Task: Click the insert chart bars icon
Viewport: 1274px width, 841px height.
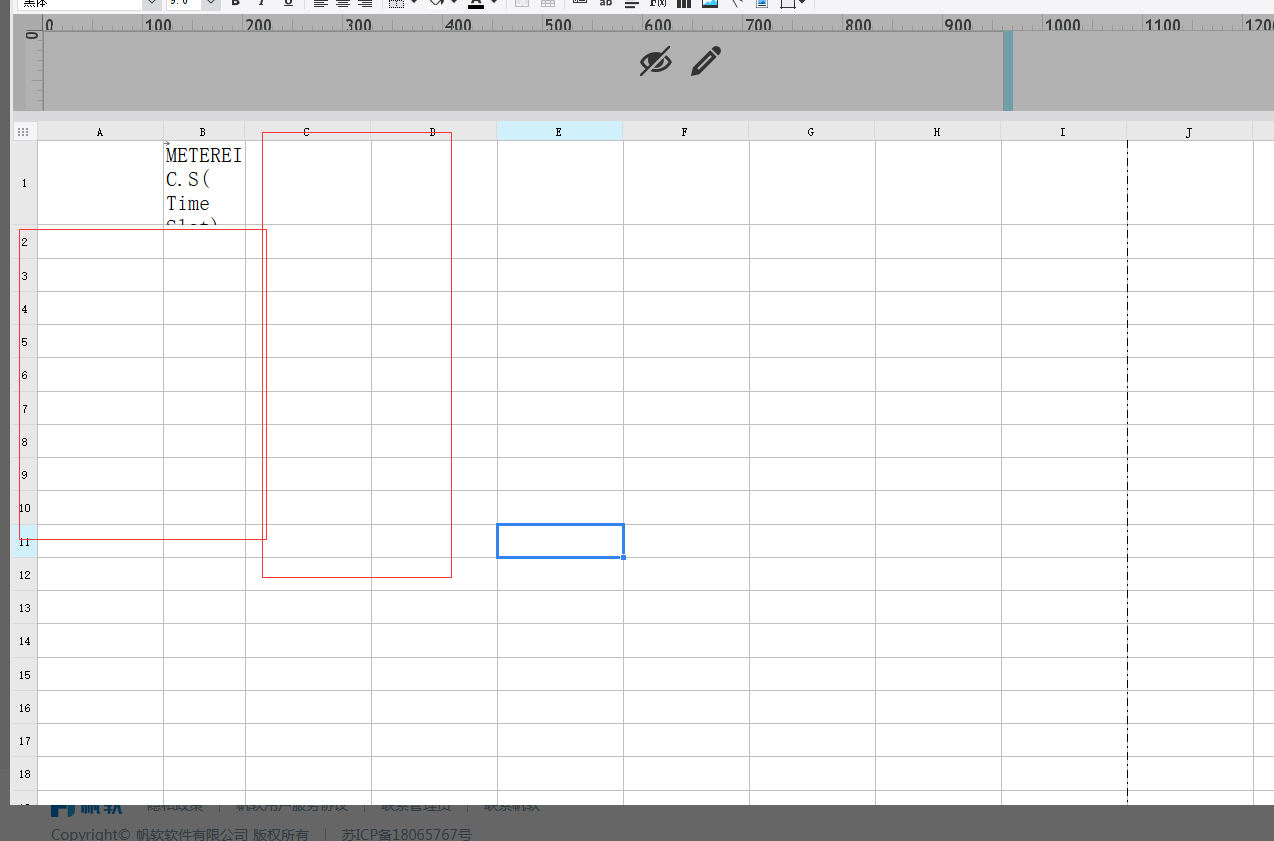Action: pyautogui.click(x=684, y=3)
